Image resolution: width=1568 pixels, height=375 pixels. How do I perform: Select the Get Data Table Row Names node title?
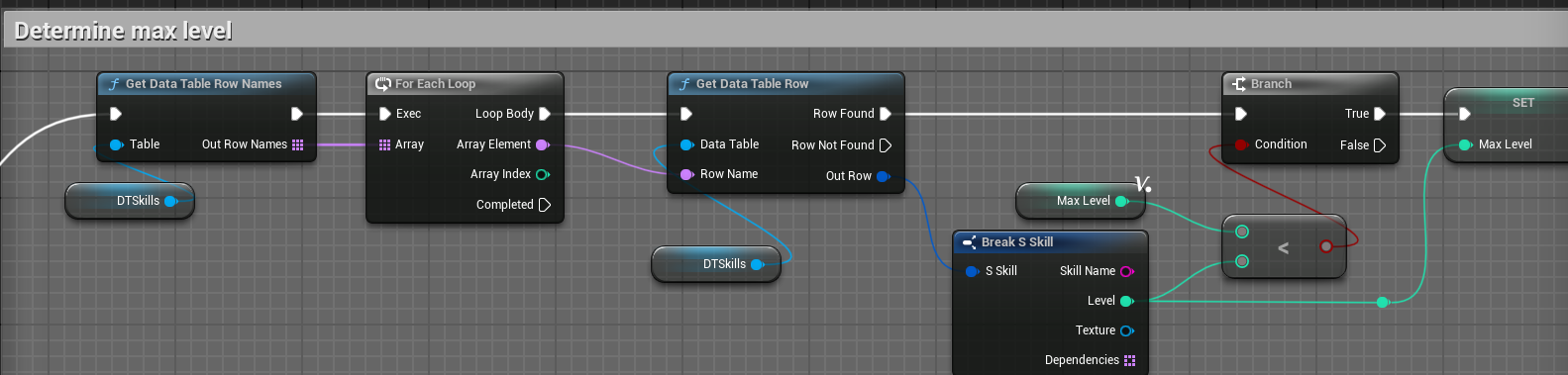point(204,84)
